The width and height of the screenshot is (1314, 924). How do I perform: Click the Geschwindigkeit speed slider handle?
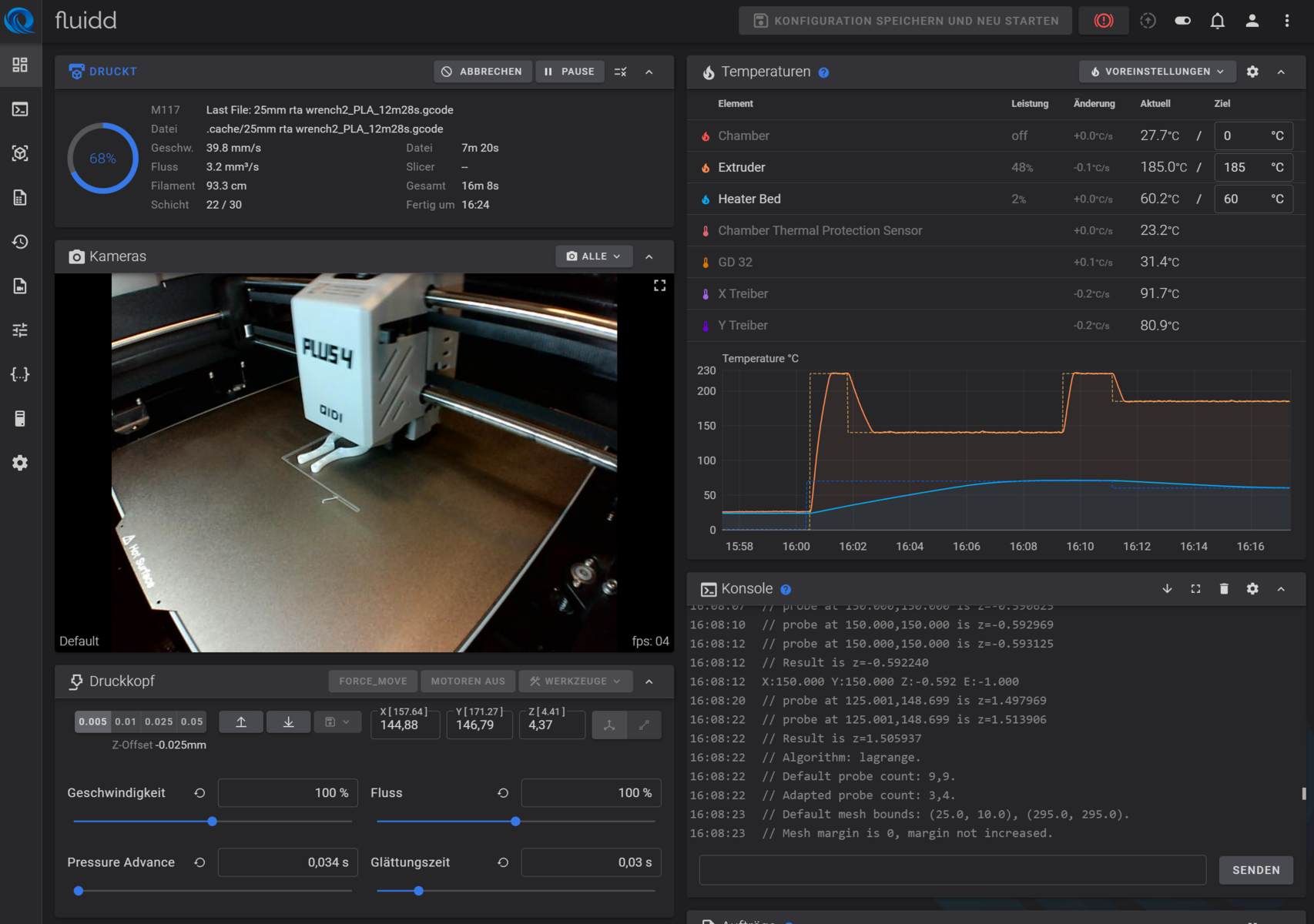pos(213,822)
